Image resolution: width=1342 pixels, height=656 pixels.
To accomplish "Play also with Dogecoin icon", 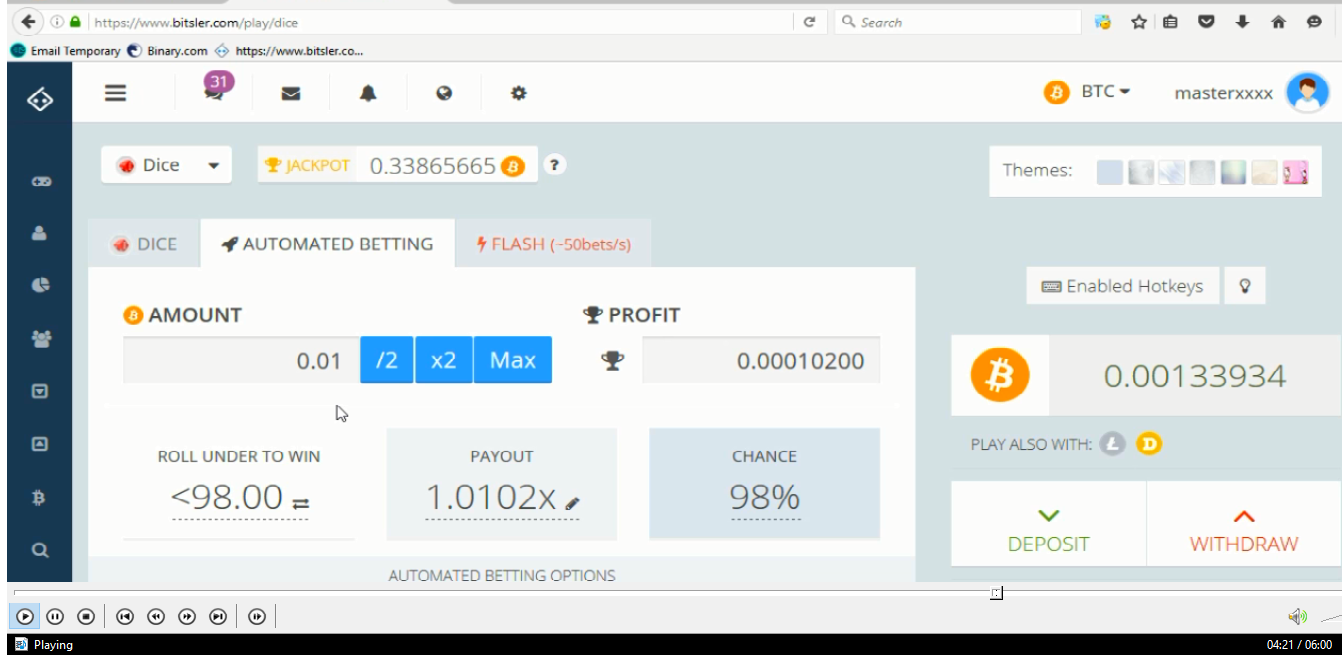I will (1149, 444).
